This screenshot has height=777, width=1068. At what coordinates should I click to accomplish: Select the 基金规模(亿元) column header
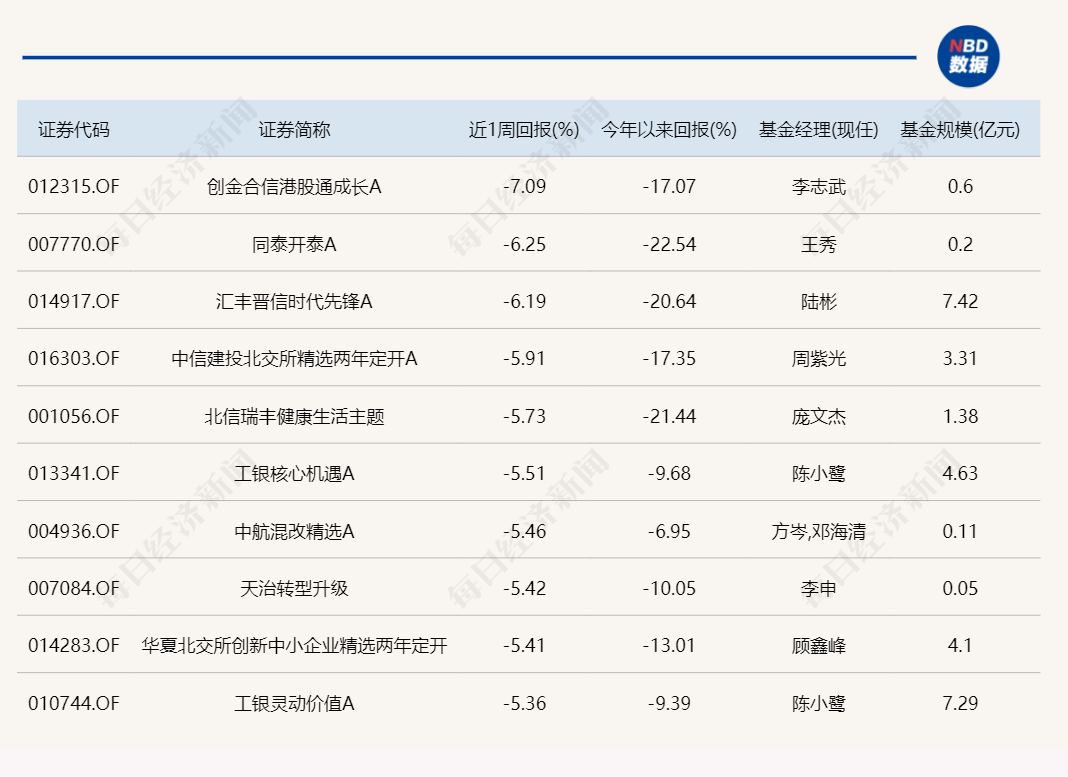pyautogui.click(x=960, y=129)
